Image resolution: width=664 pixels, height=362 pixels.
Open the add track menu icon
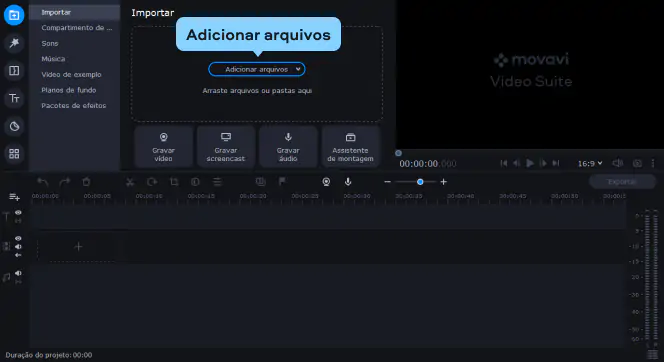(14, 197)
